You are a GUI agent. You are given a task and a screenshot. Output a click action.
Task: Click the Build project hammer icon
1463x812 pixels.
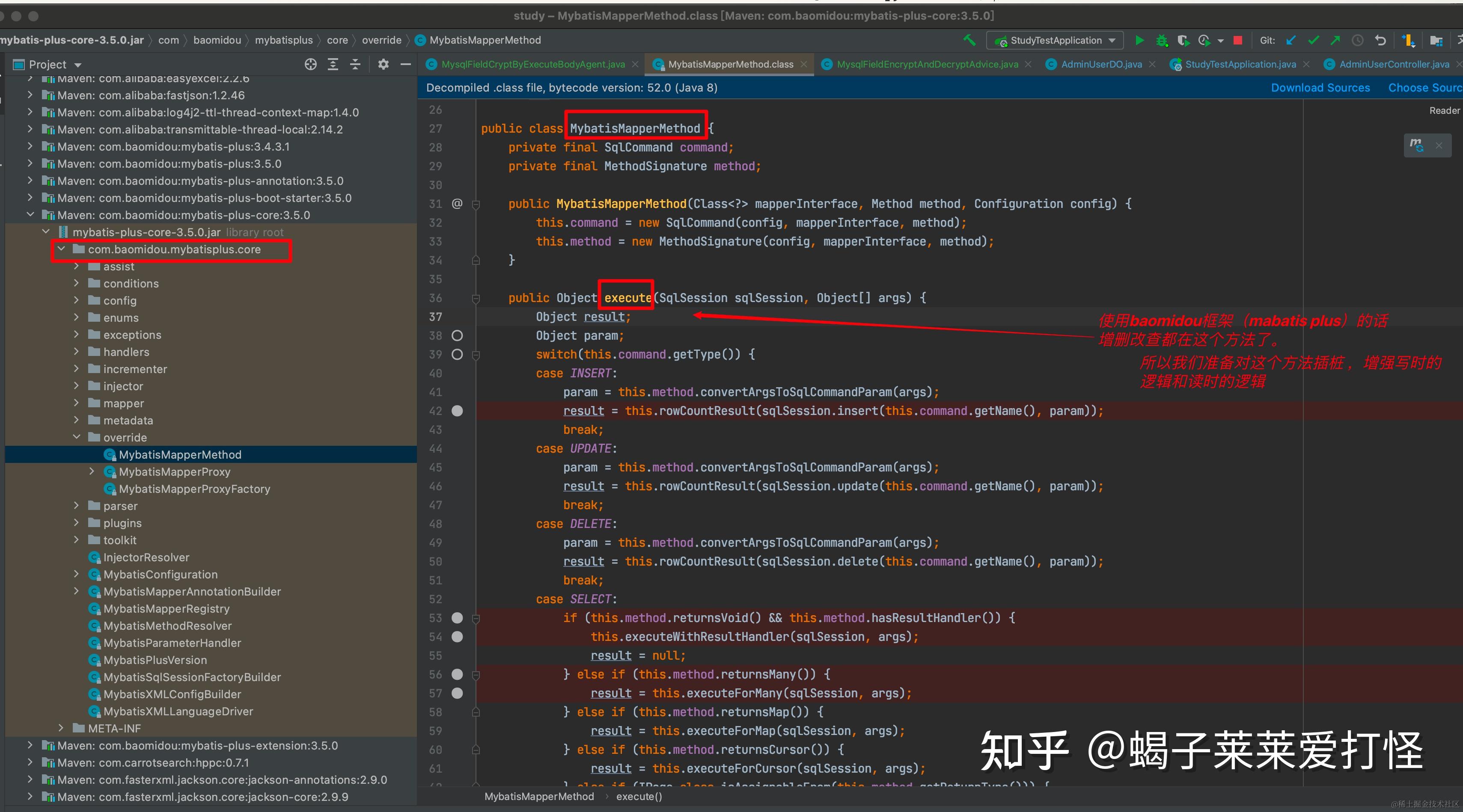[x=969, y=40]
